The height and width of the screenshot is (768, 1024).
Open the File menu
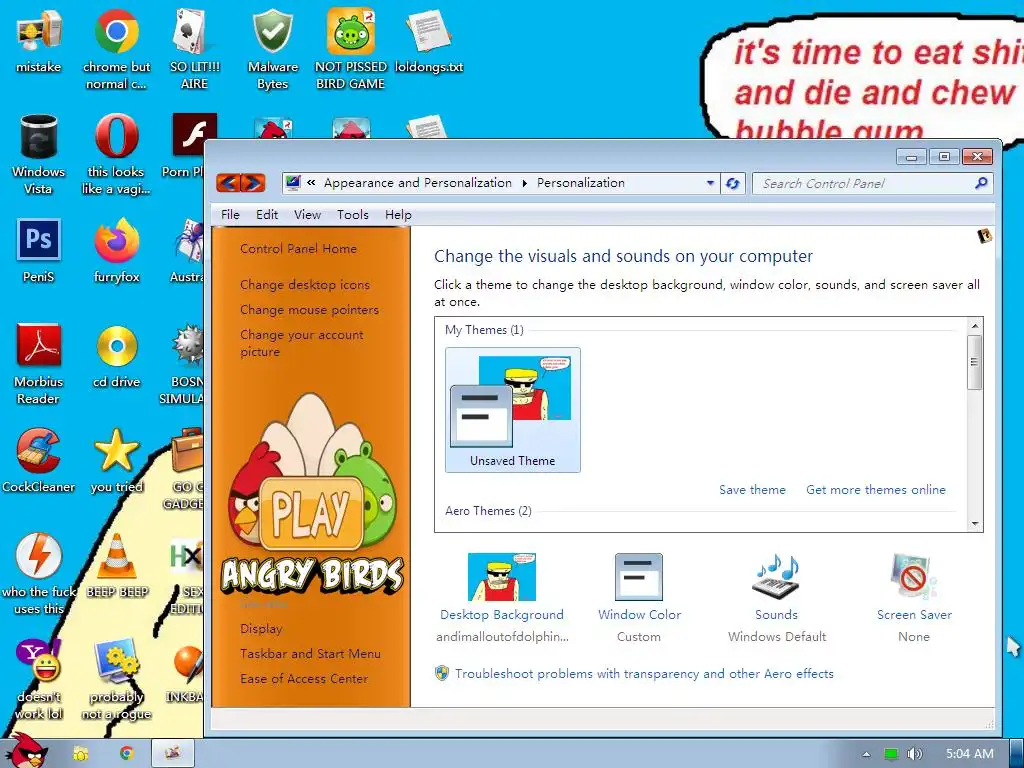[x=230, y=215]
